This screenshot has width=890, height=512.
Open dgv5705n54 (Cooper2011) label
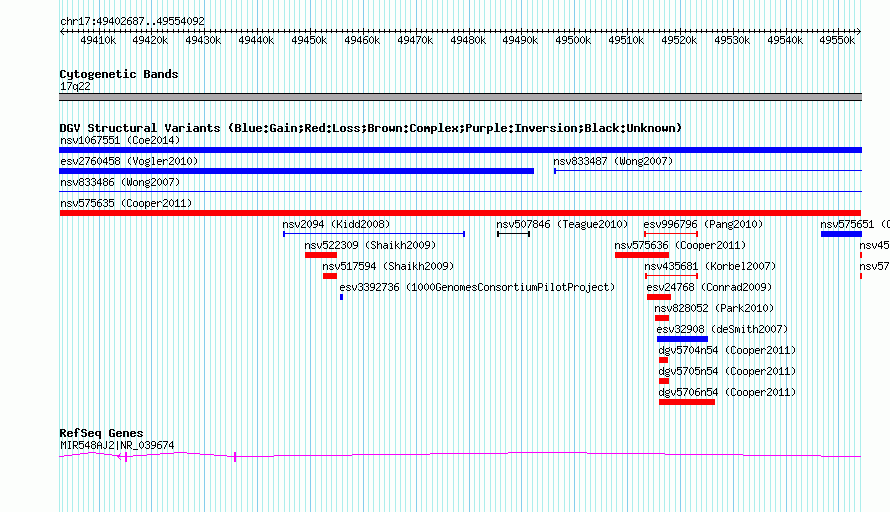point(727,371)
